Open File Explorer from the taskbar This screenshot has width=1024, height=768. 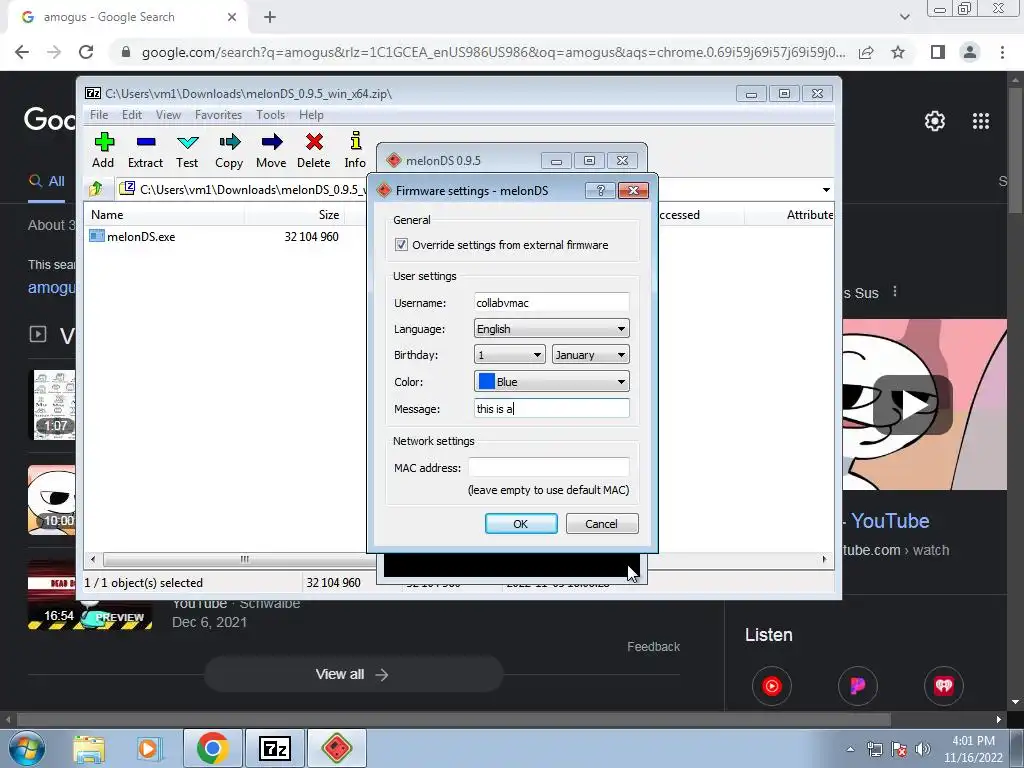point(89,748)
